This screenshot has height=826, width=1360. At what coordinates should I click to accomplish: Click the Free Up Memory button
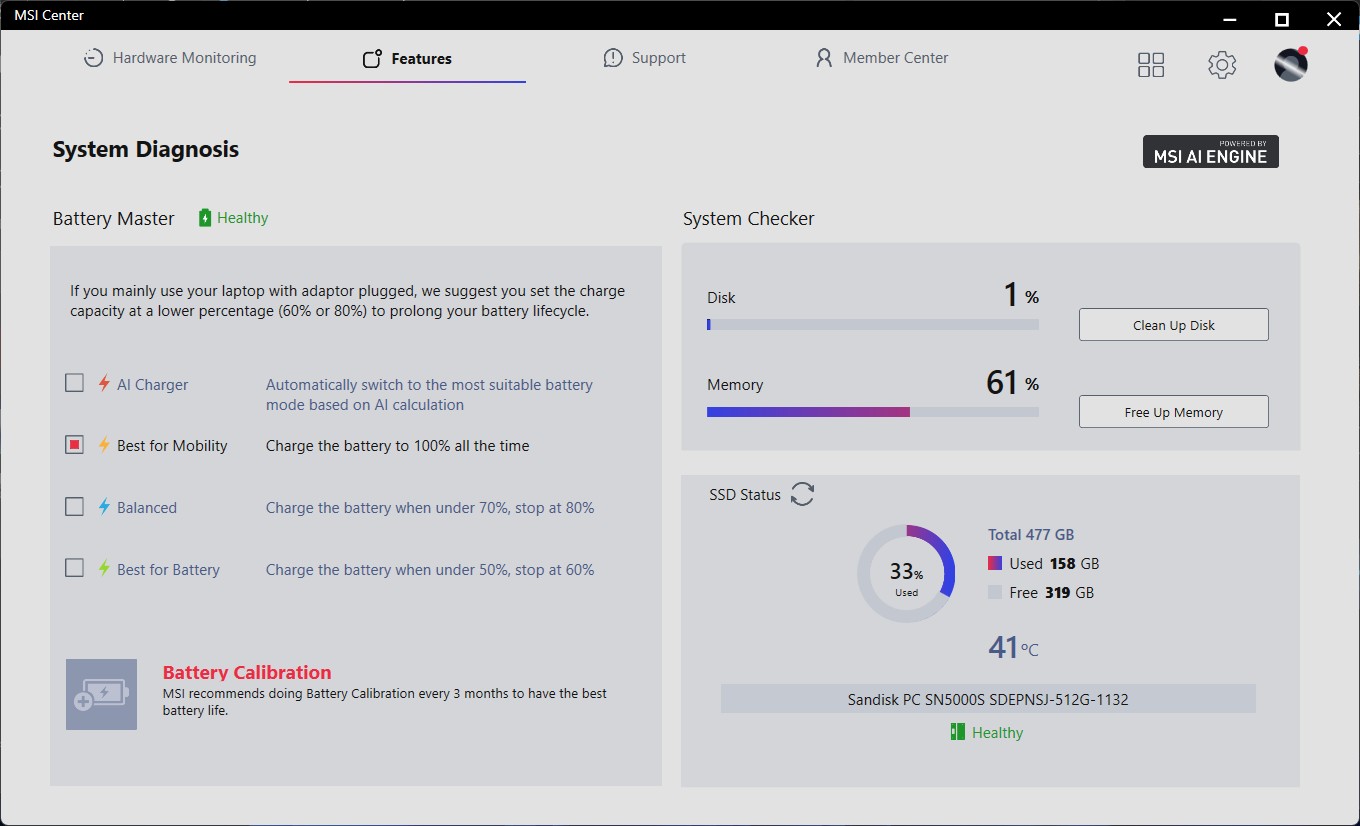1173,412
